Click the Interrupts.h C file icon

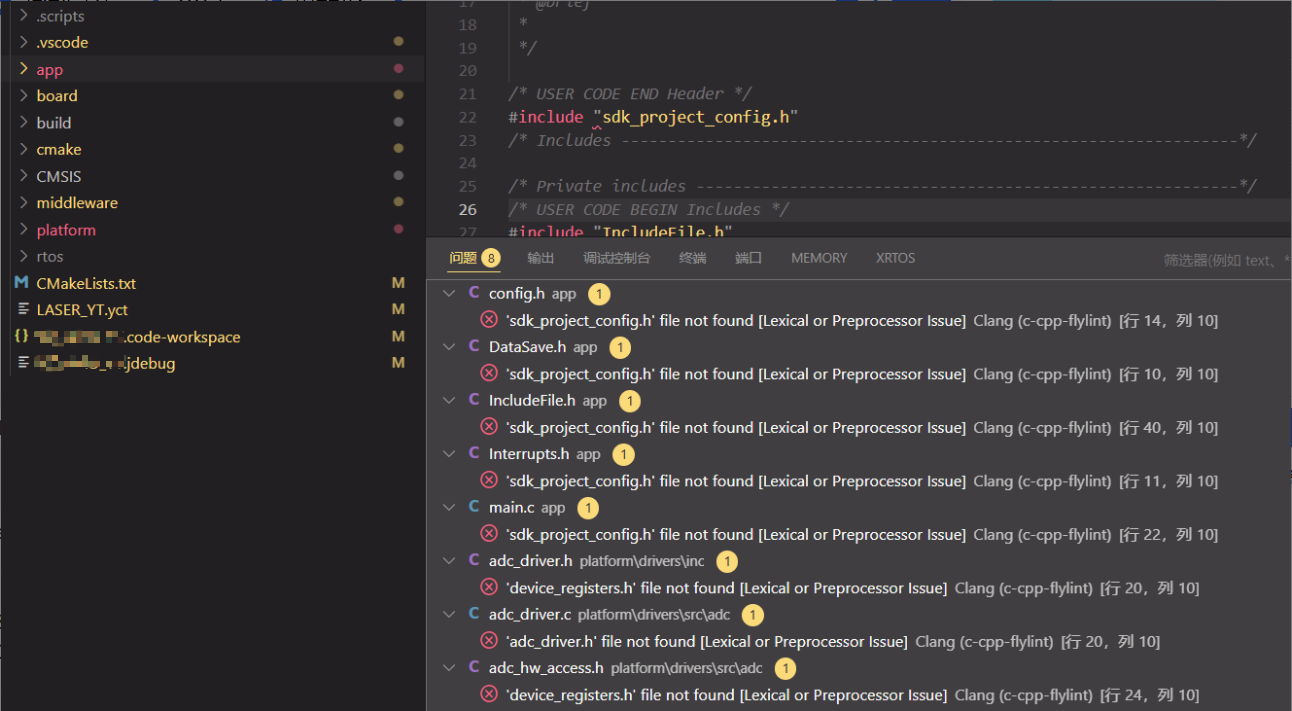coord(474,454)
